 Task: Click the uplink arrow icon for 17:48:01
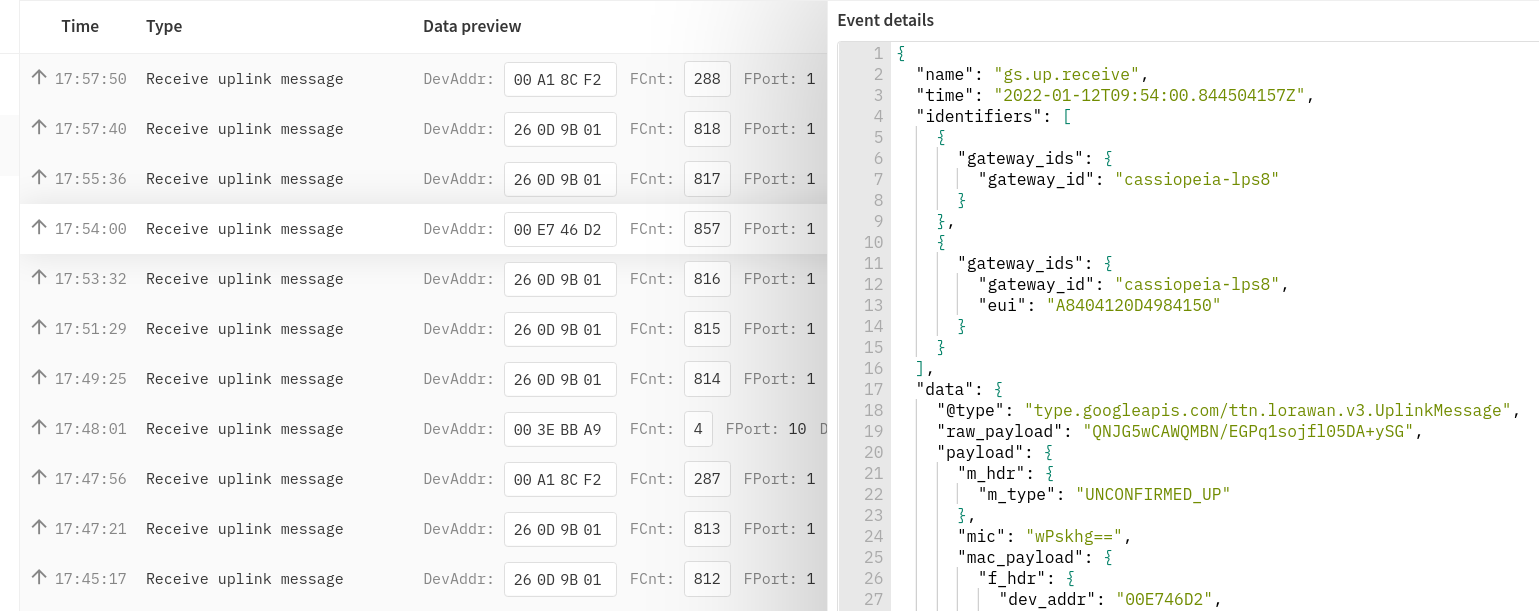point(39,428)
